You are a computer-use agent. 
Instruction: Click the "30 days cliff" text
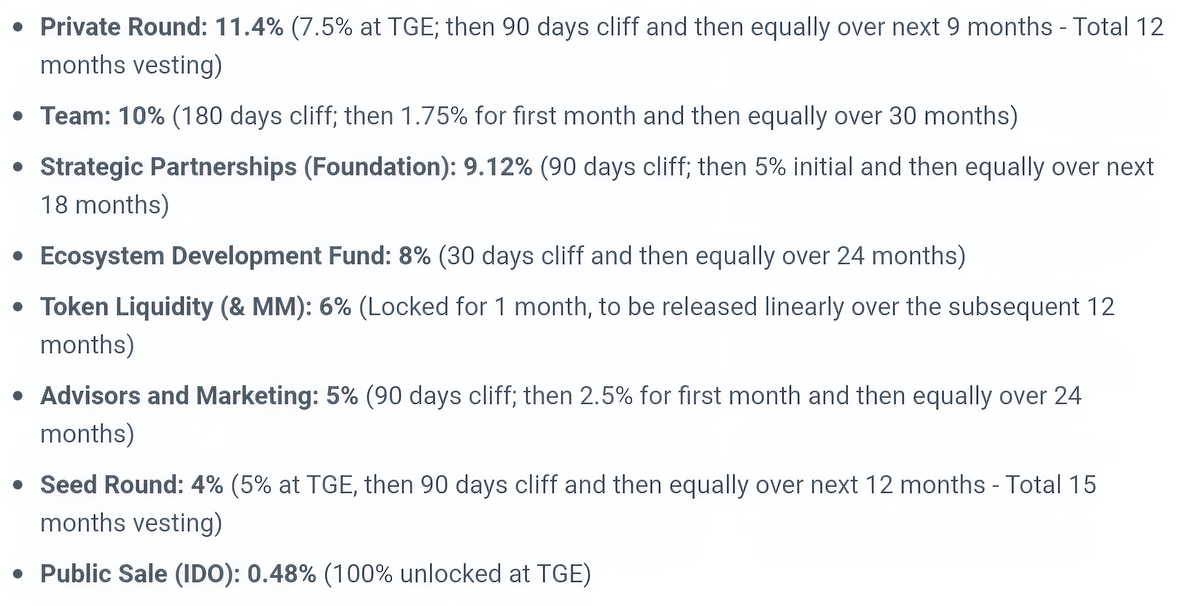509,257
